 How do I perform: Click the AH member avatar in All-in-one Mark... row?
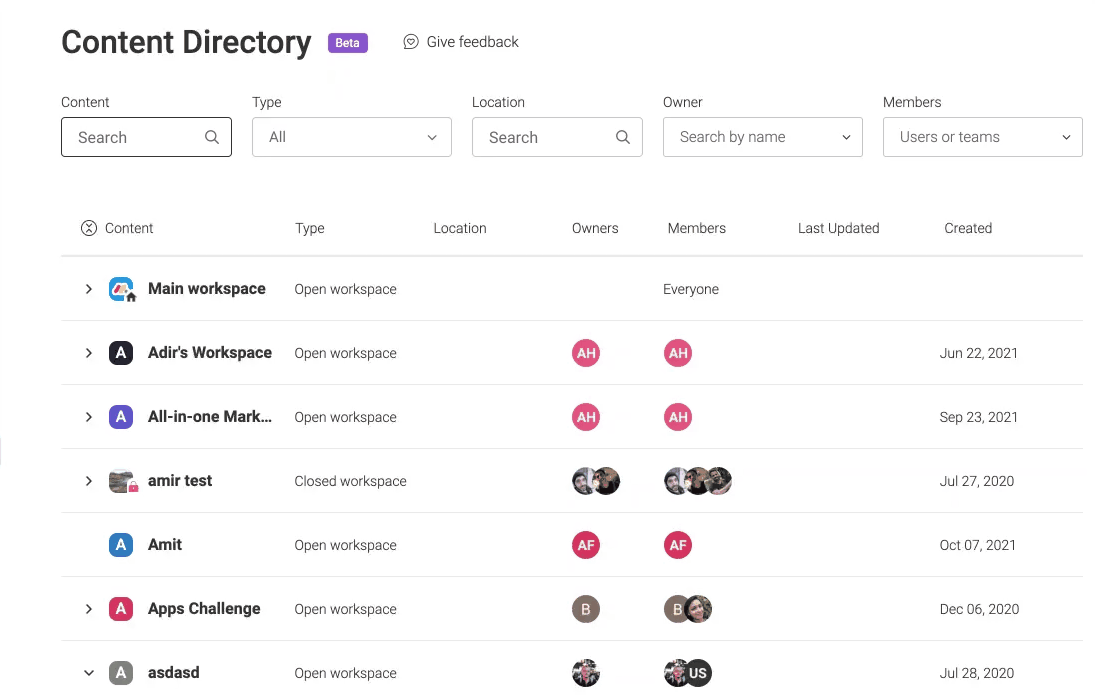(678, 417)
